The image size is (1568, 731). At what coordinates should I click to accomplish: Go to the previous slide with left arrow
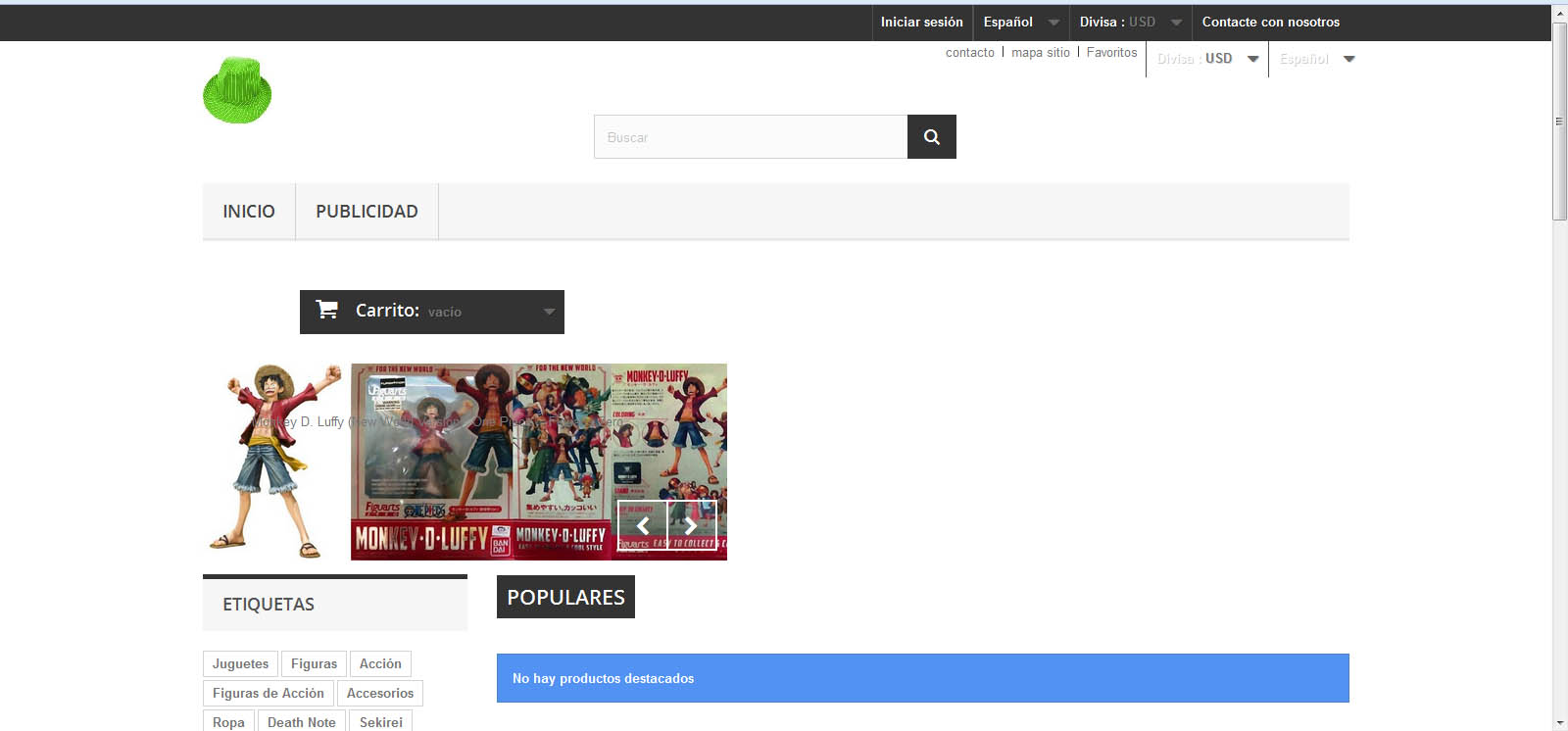[643, 525]
